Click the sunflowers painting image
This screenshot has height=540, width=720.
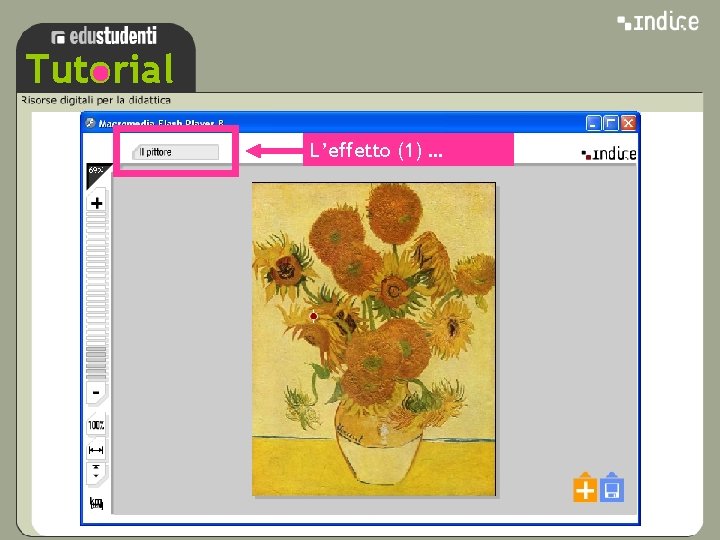pos(374,339)
